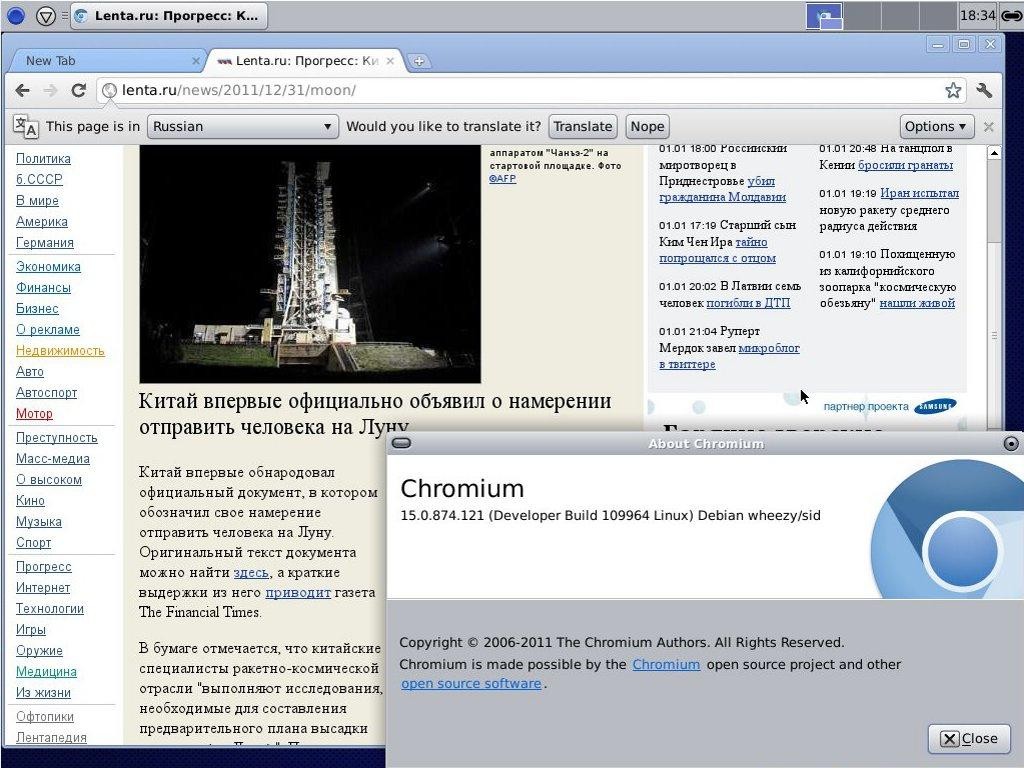The image size is (1024, 768).
Task: Click the Chromium logo in About dialog
Action: click(x=948, y=529)
